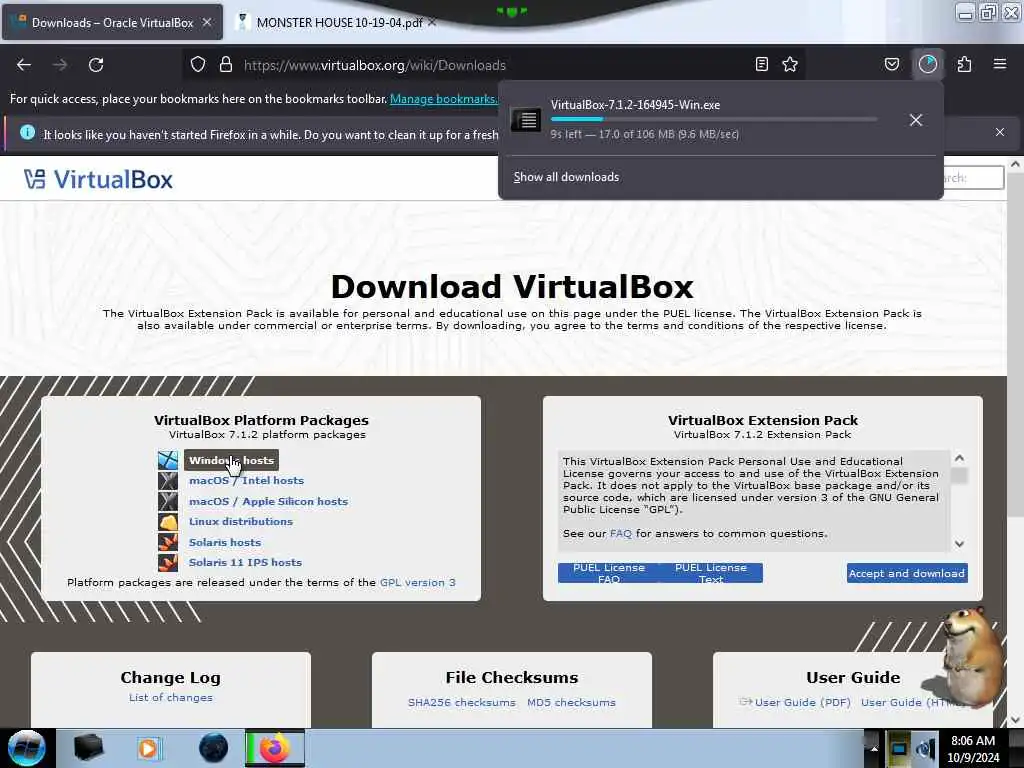Open the extensions puzzle icon
Screen dimensions: 1024x768
(965, 64)
